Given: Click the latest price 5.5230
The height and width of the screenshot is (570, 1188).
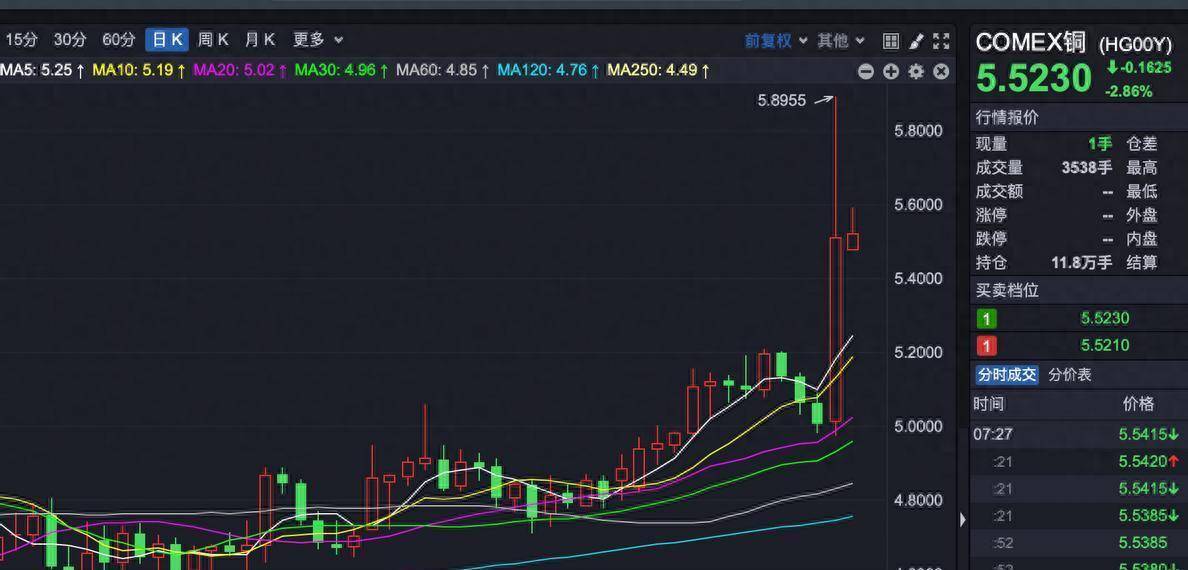Looking at the screenshot, I should point(1034,78).
